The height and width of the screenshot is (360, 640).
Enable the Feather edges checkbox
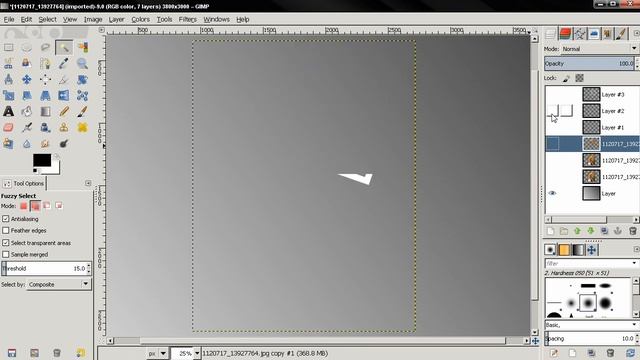pyautogui.click(x=6, y=231)
